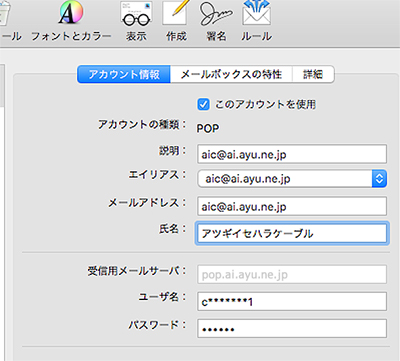The width and height of the screenshot is (400, 361).
Task: Open the 署名 (Signatures) preferences pane
Action: pyautogui.click(x=216, y=21)
